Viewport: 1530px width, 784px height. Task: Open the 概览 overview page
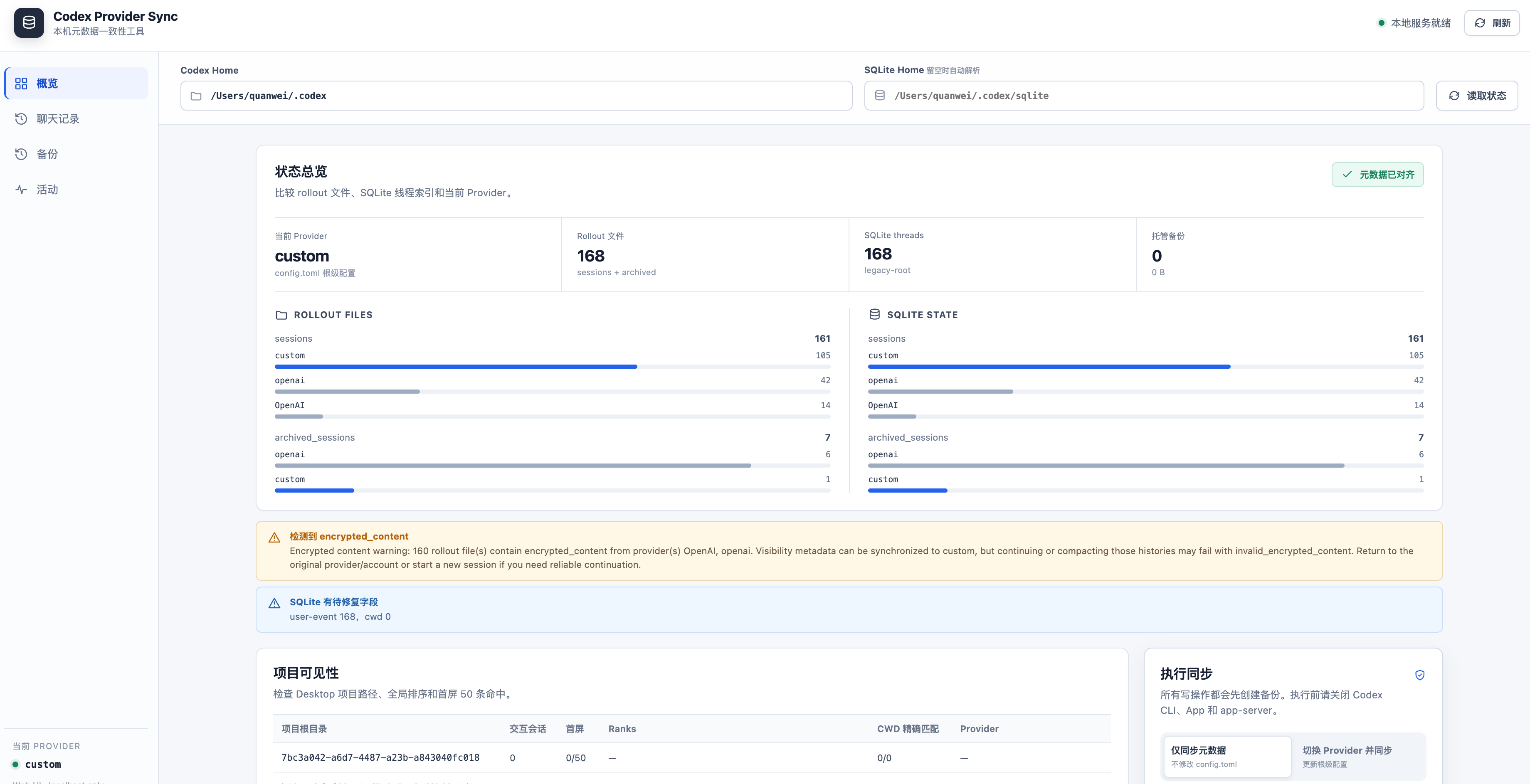pyautogui.click(x=76, y=84)
